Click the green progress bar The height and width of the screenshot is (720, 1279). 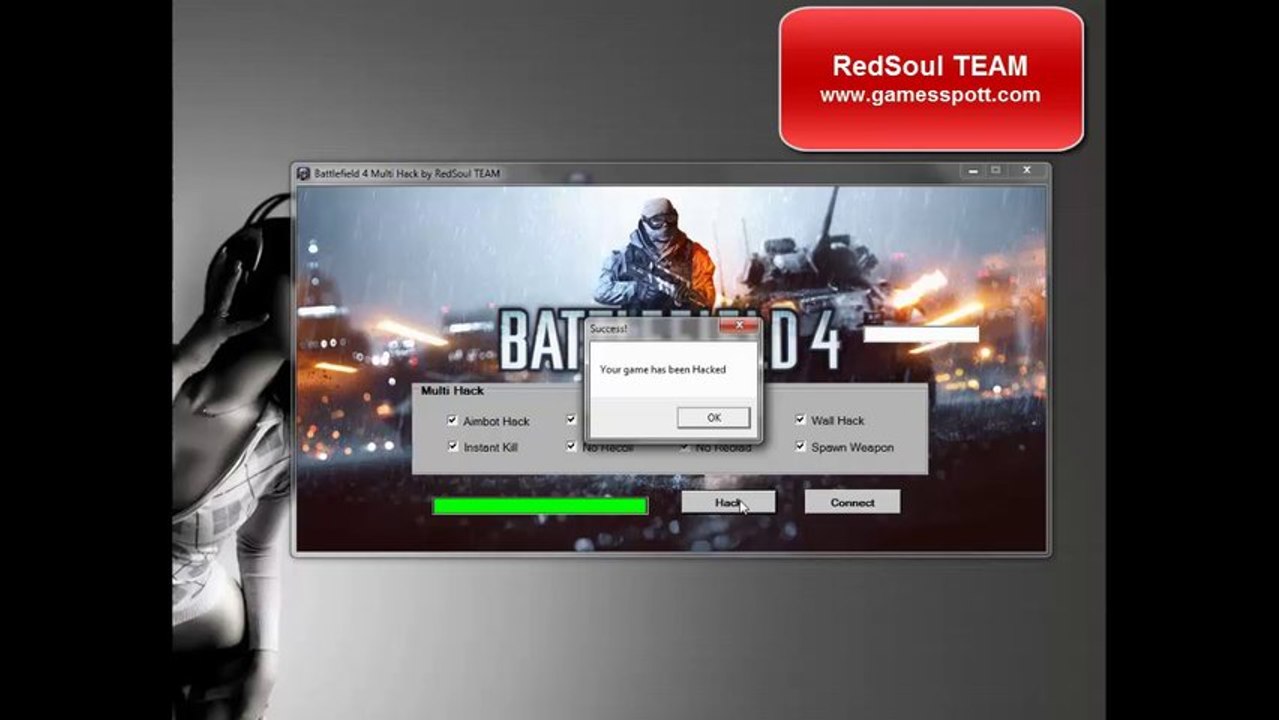coord(540,506)
